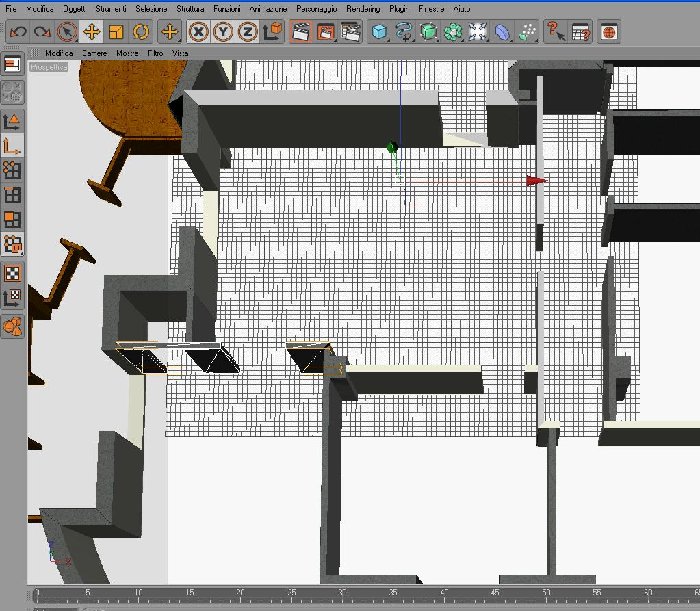700x611 pixels.
Task: Switch to Points editing mode
Action: point(12,170)
